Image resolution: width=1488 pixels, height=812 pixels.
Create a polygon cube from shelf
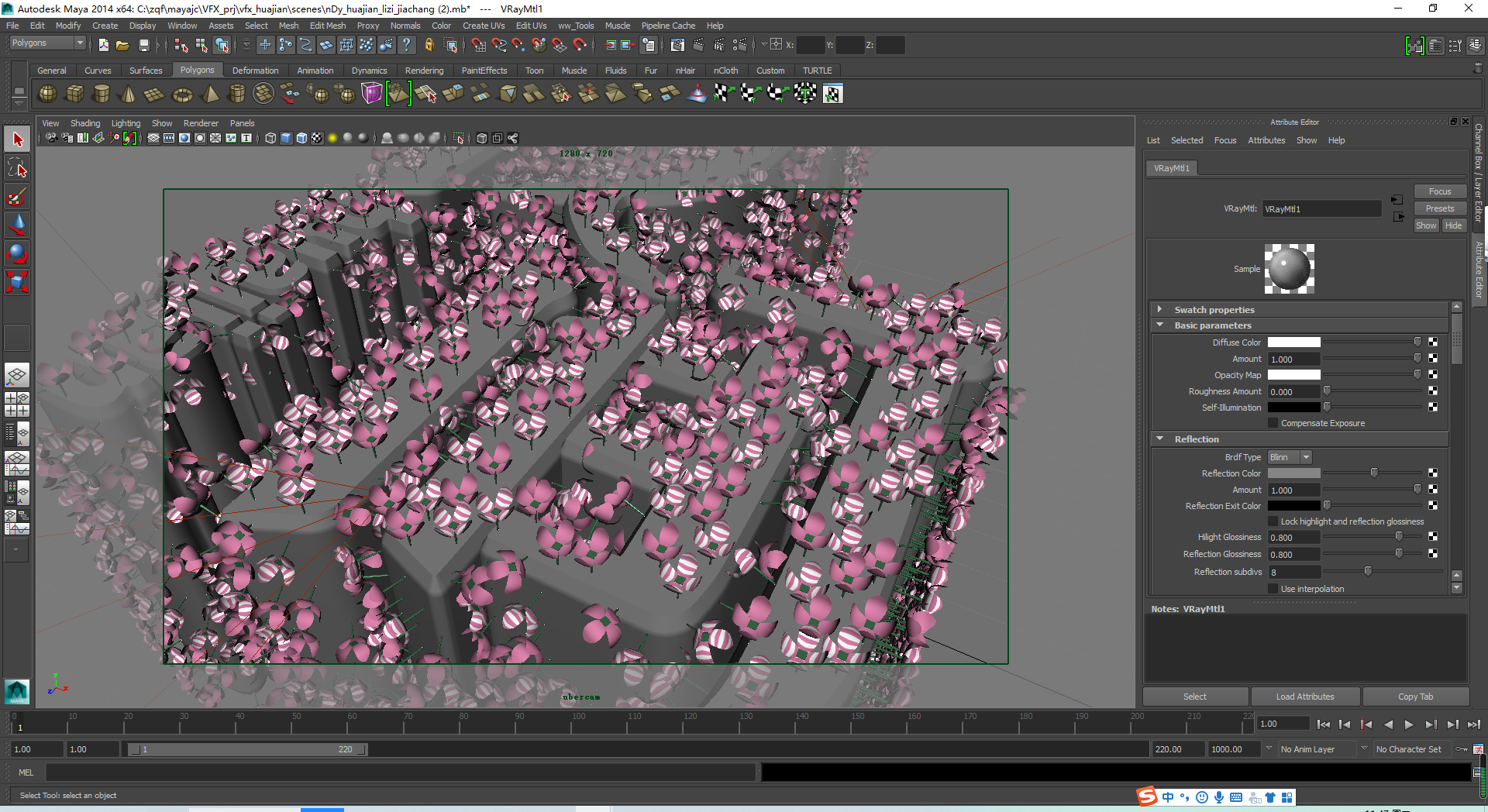pyautogui.click(x=74, y=94)
